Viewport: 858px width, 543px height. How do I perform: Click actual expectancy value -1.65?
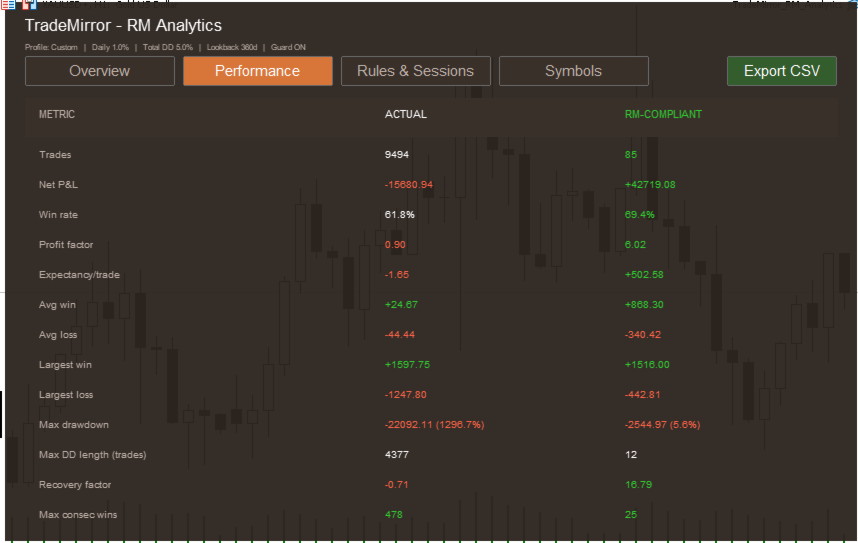click(397, 275)
